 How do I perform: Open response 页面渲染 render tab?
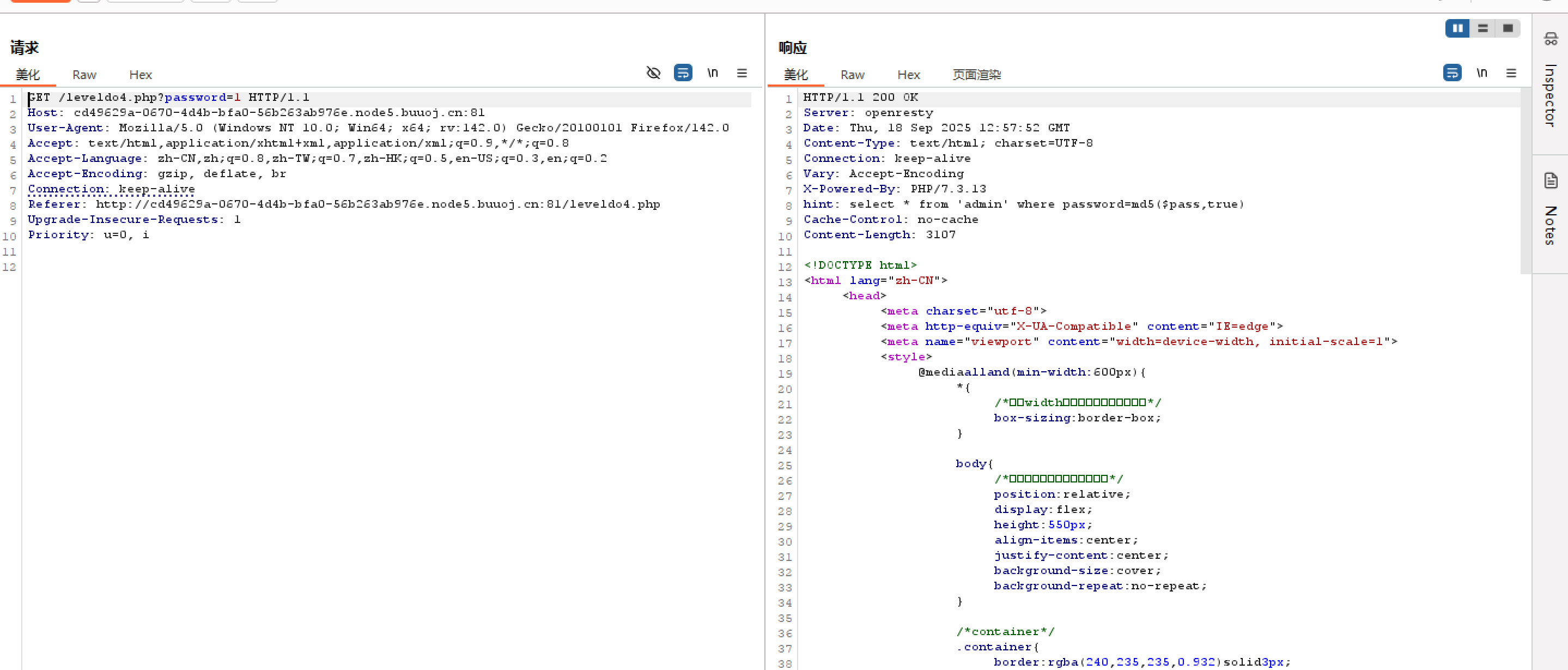(976, 75)
